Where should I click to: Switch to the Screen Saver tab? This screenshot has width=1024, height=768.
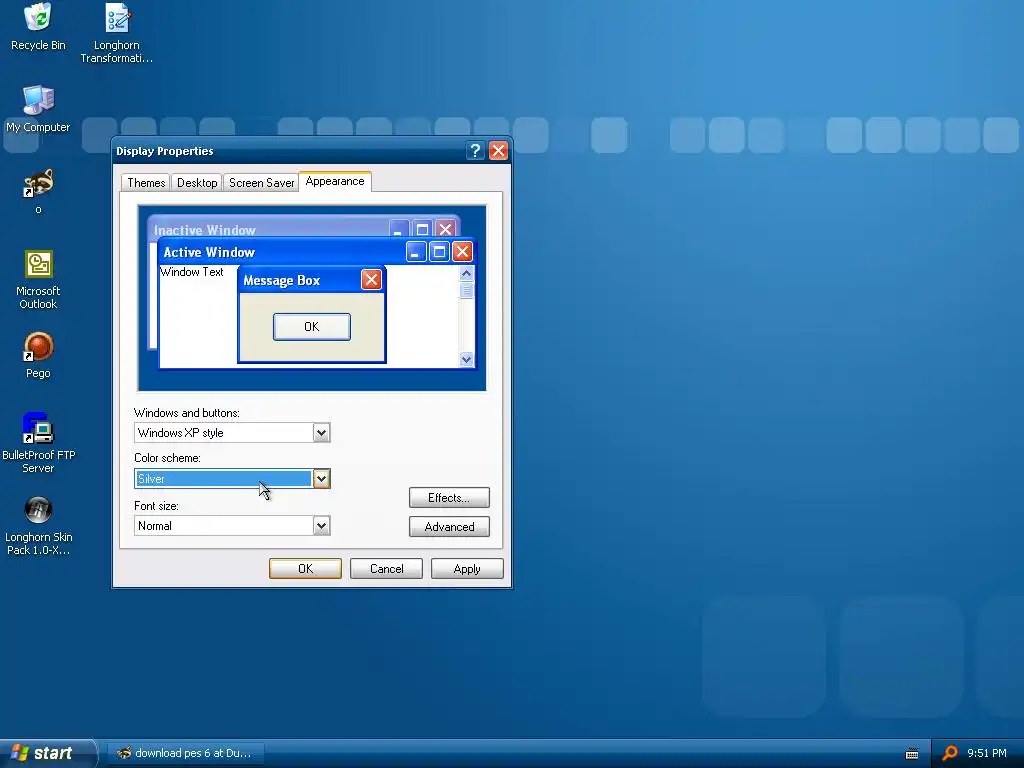(x=261, y=183)
